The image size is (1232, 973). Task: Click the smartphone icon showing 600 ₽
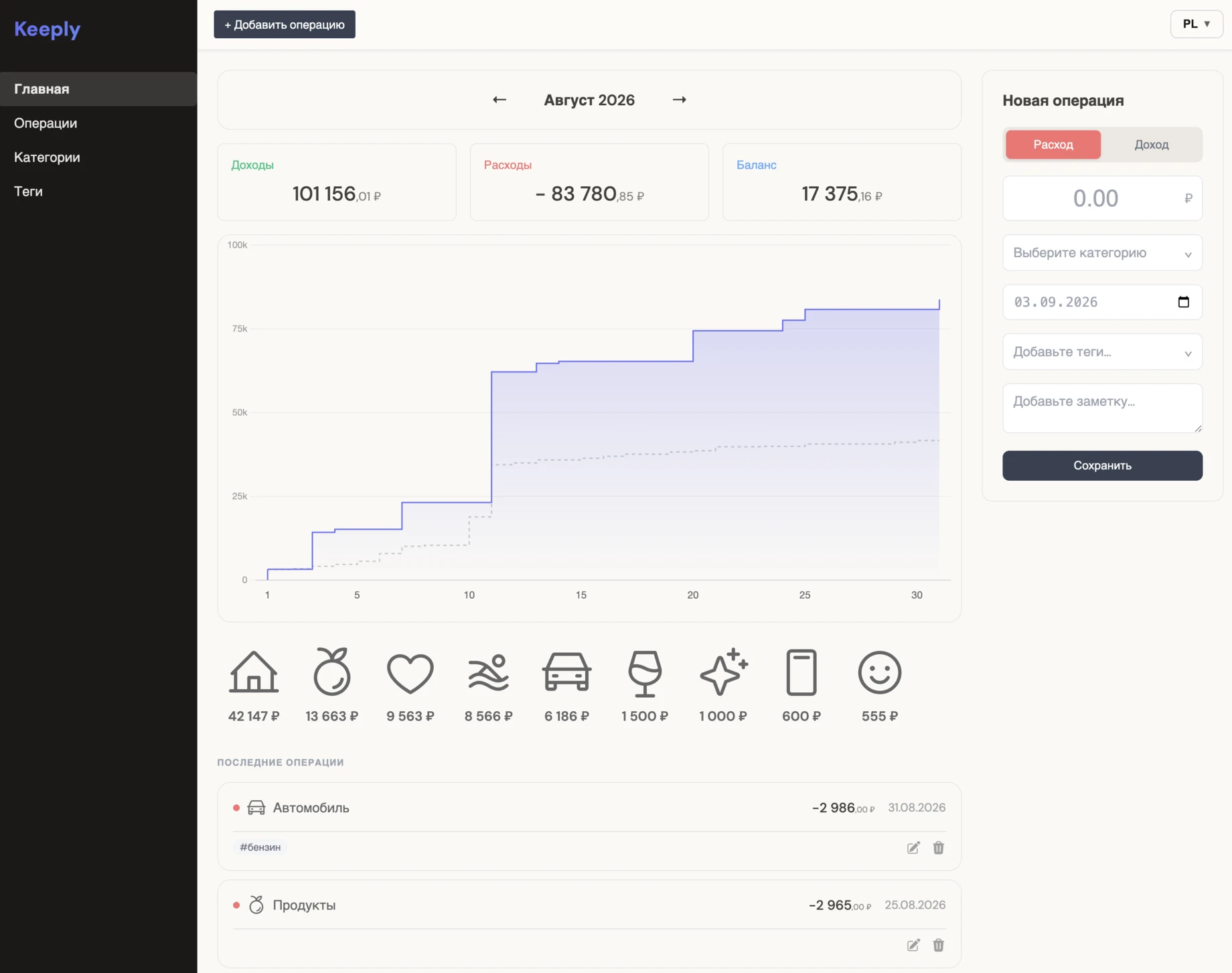pos(801,672)
